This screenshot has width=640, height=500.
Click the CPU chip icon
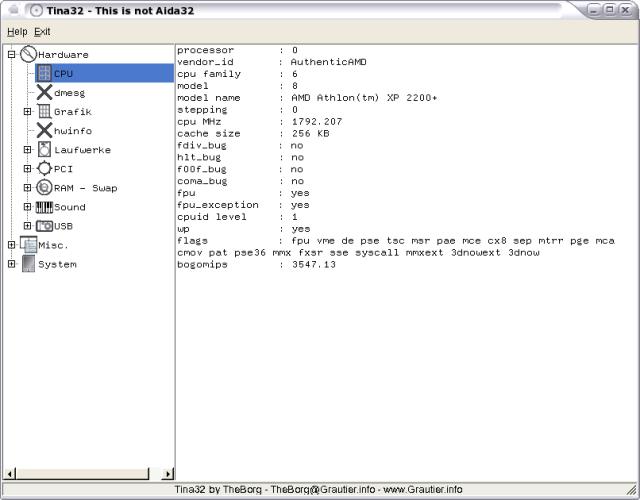click(44, 73)
